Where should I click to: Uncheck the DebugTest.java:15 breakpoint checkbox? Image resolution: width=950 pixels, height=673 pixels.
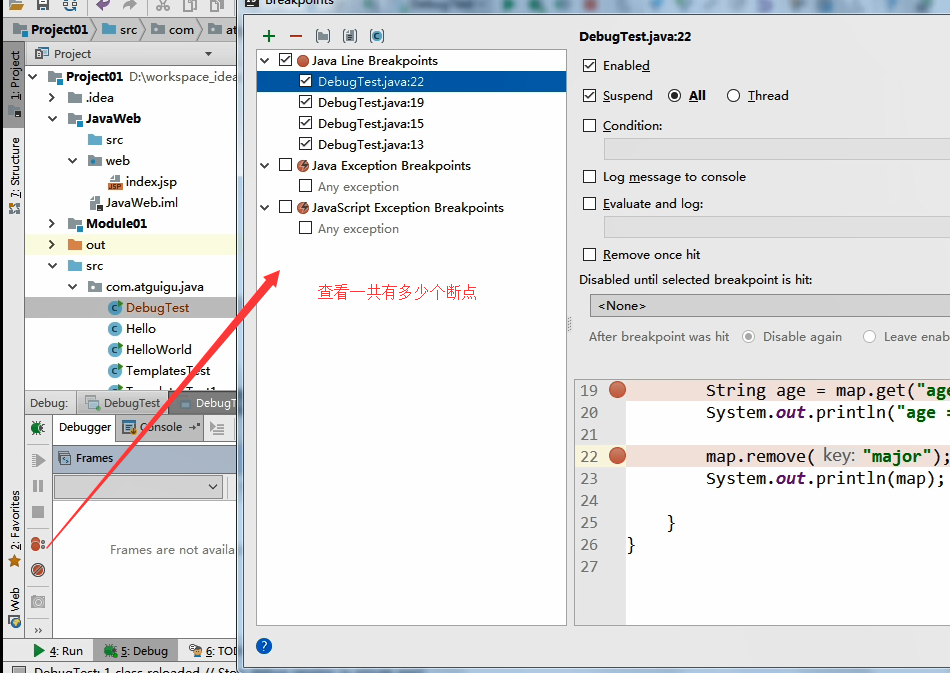pyautogui.click(x=306, y=123)
